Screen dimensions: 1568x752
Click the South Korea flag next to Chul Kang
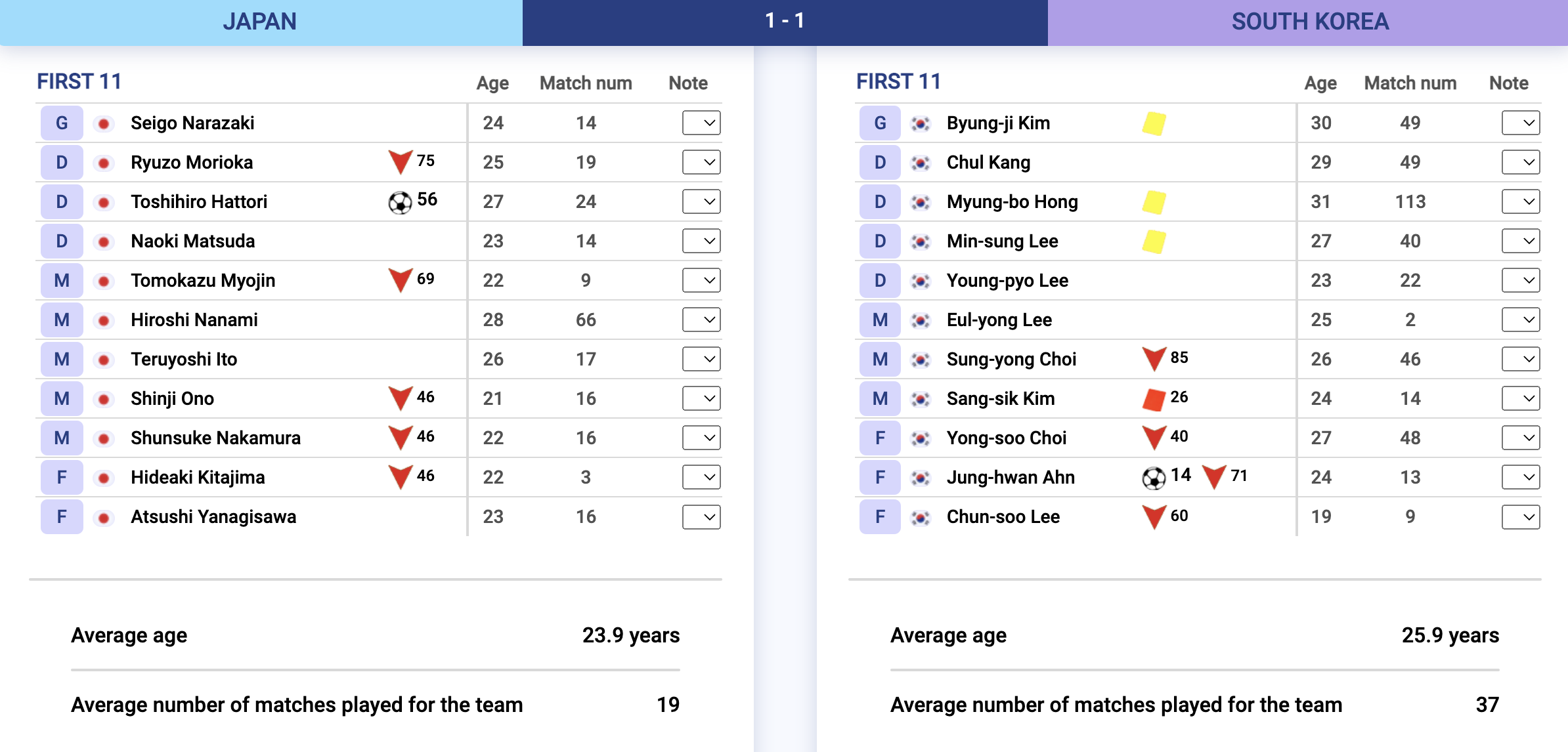pyautogui.click(x=922, y=161)
